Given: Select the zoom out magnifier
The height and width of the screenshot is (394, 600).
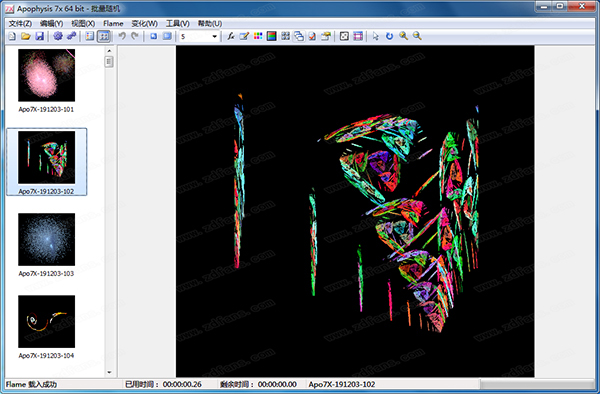Looking at the screenshot, I should click(x=417, y=36).
